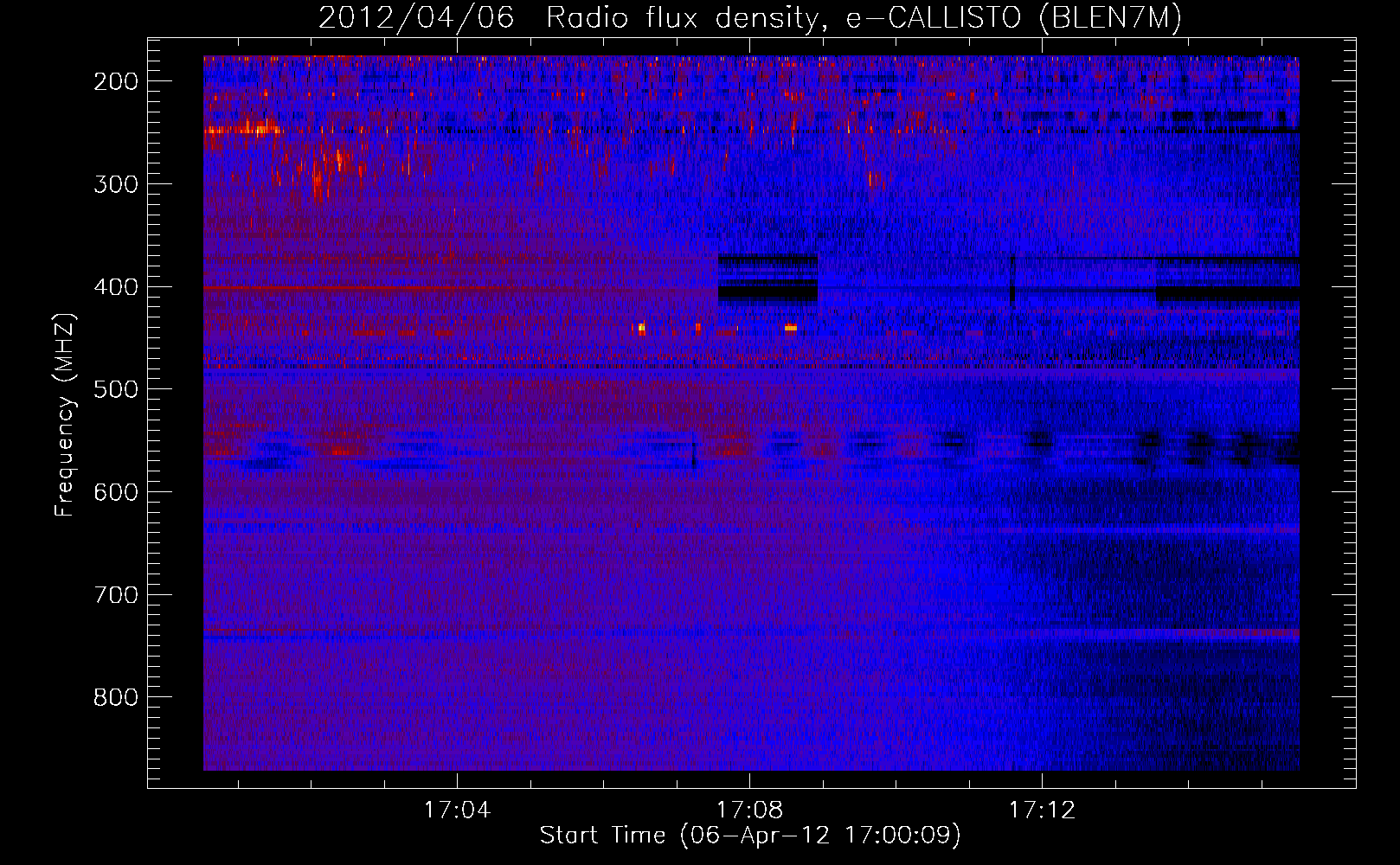Click the 300 frequency tick label
The width and height of the screenshot is (1400, 865).
116,184
